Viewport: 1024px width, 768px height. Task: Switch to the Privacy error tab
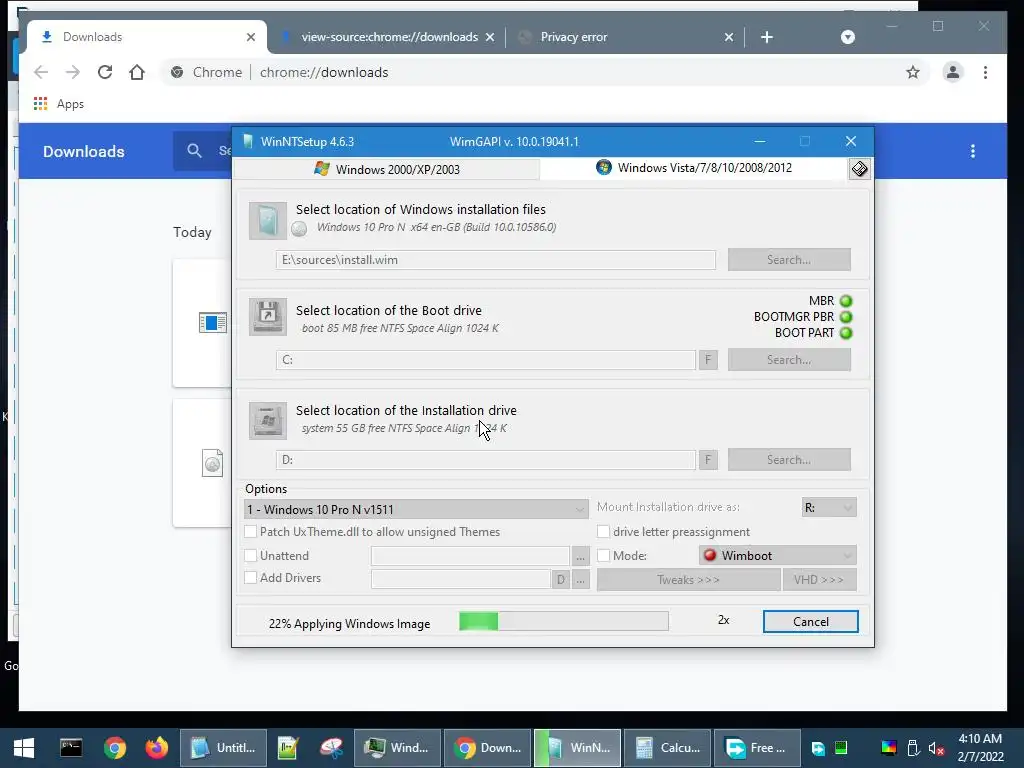coord(627,37)
